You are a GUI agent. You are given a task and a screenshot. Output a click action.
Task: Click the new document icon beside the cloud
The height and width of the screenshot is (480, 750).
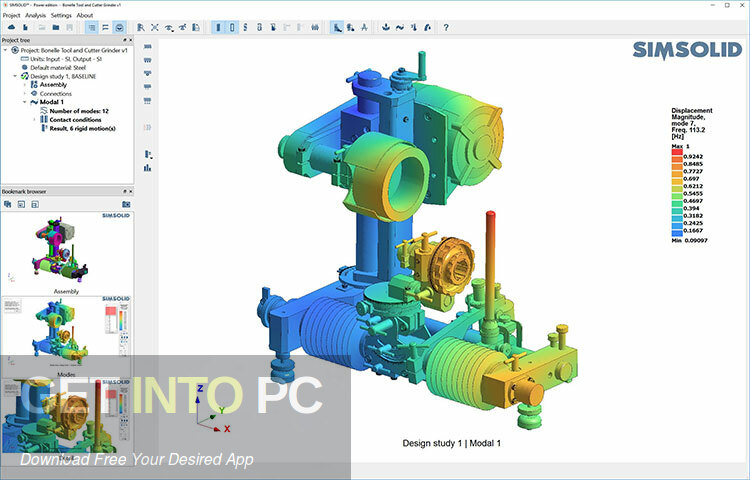tap(25, 28)
